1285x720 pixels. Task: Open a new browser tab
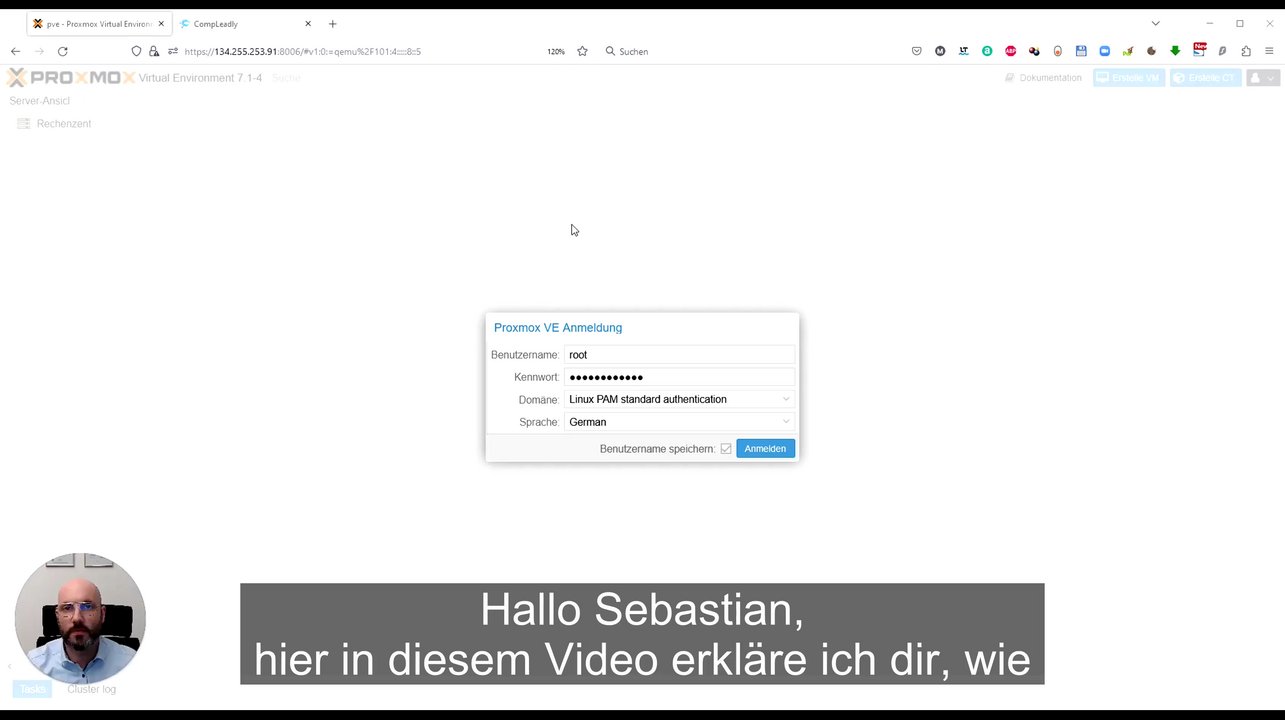[x=333, y=24]
